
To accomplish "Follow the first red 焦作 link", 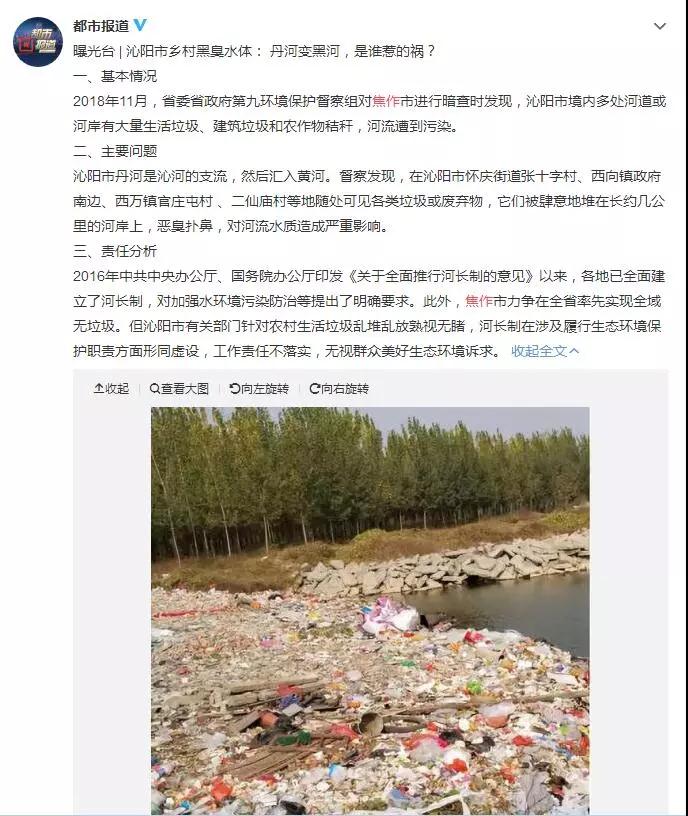I will (x=386, y=101).
